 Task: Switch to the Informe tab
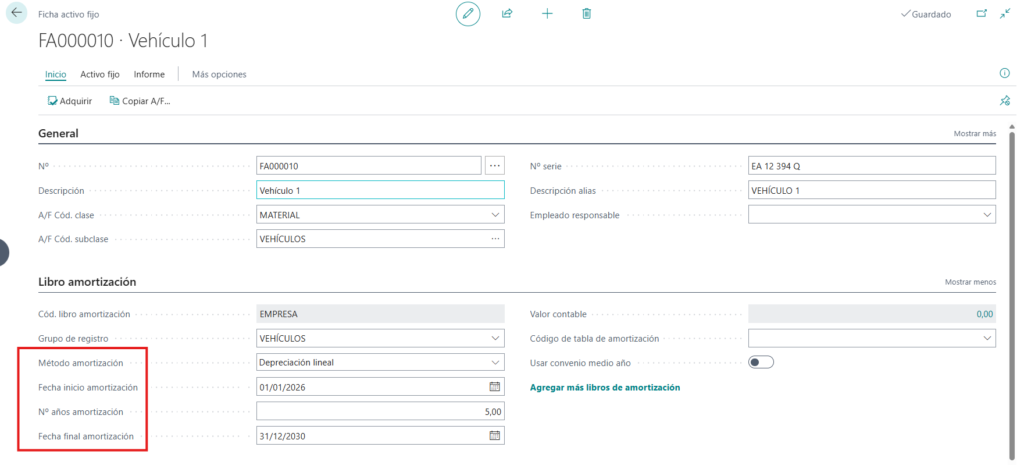(149, 74)
